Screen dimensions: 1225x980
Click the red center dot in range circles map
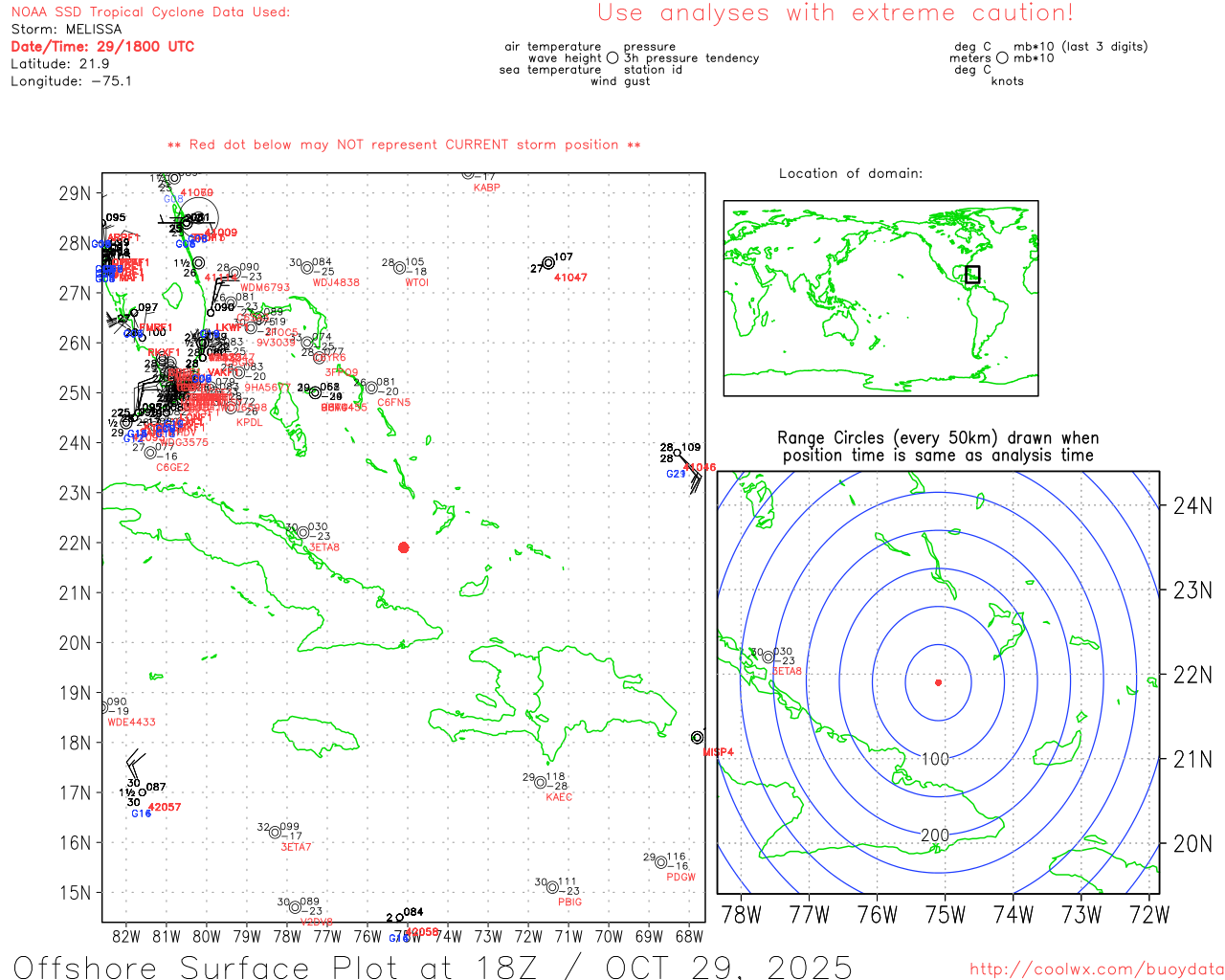pyautogui.click(x=938, y=682)
